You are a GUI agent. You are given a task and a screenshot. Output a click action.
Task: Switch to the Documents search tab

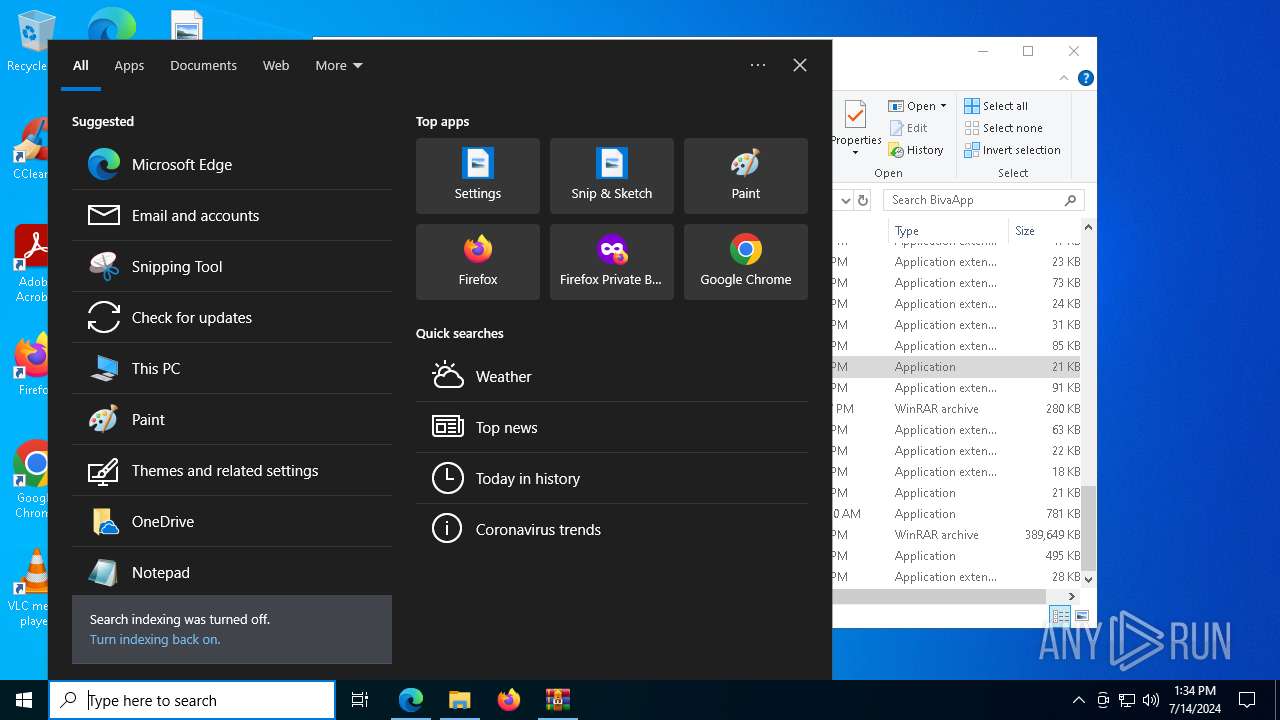(203, 66)
